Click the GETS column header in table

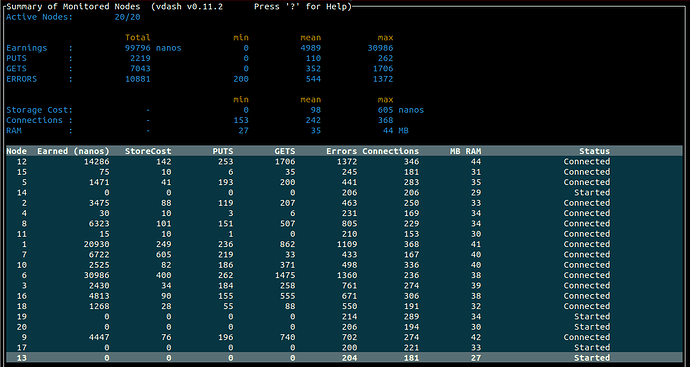pos(285,151)
